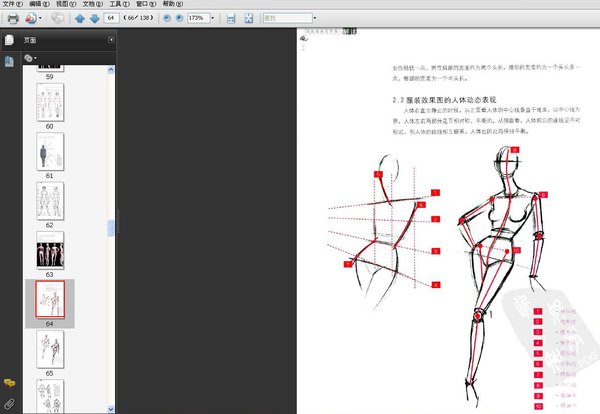Image resolution: width=600 pixels, height=414 pixels.
Task: Open the Pages panel options gear menu
Action: (30, 58)
